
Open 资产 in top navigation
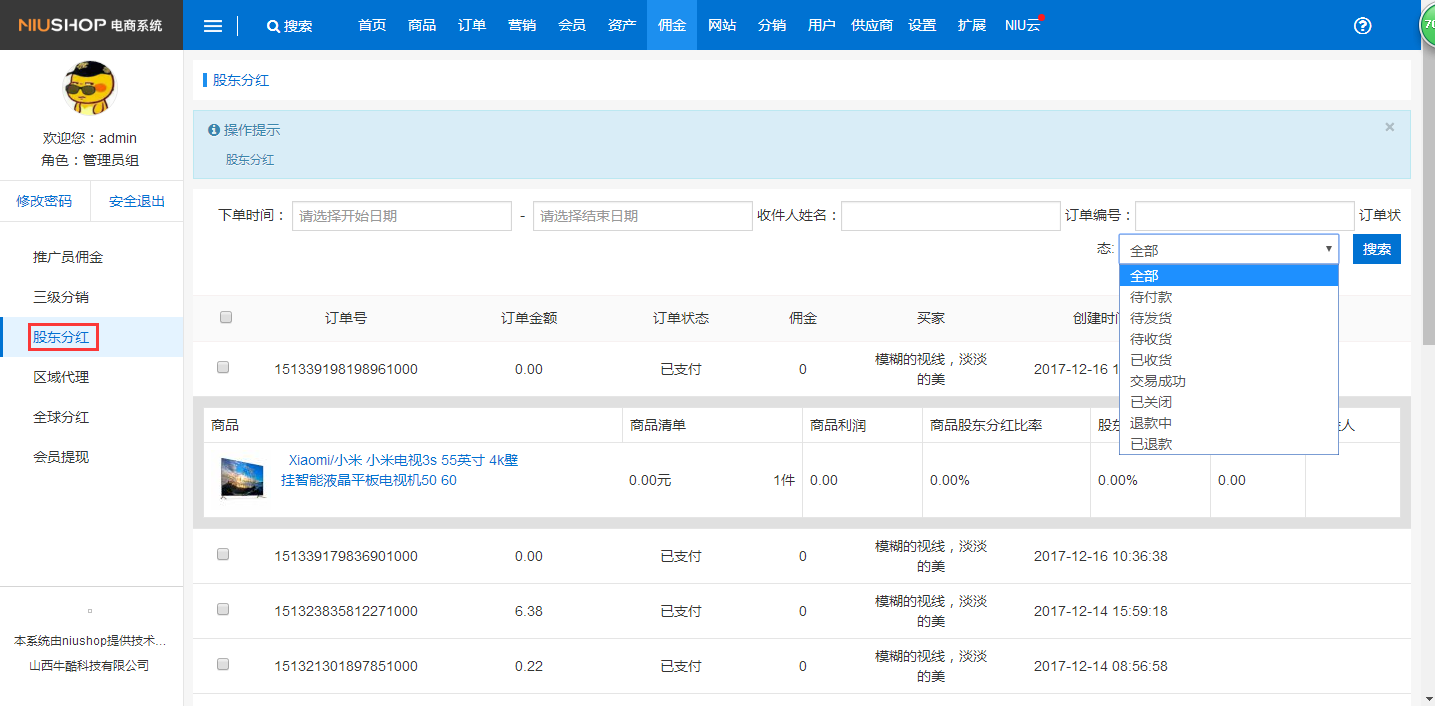point(622,25)
